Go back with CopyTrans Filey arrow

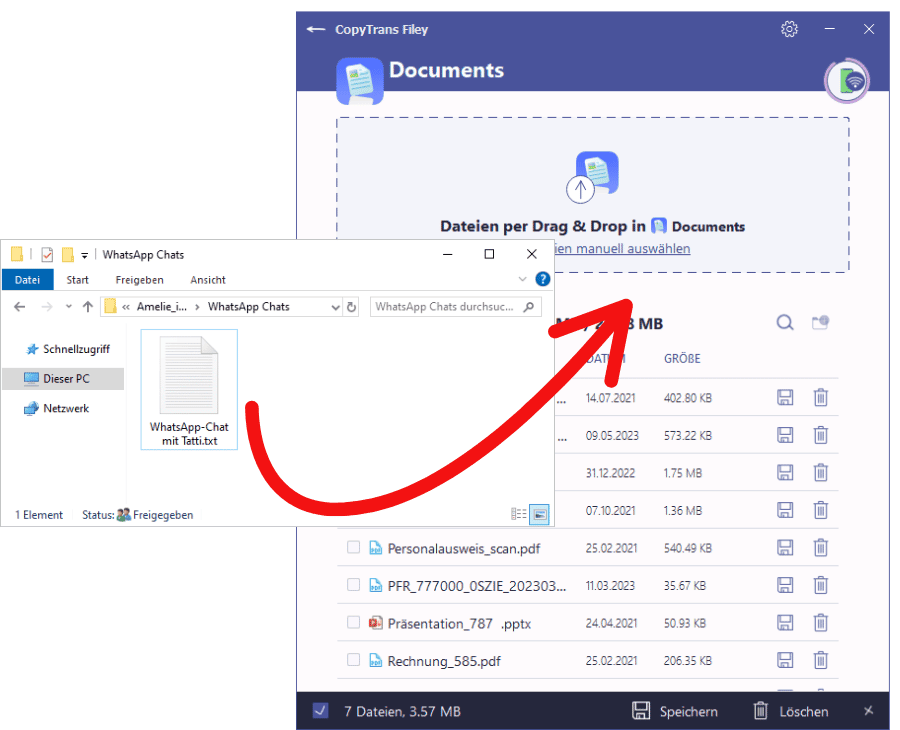316,29
